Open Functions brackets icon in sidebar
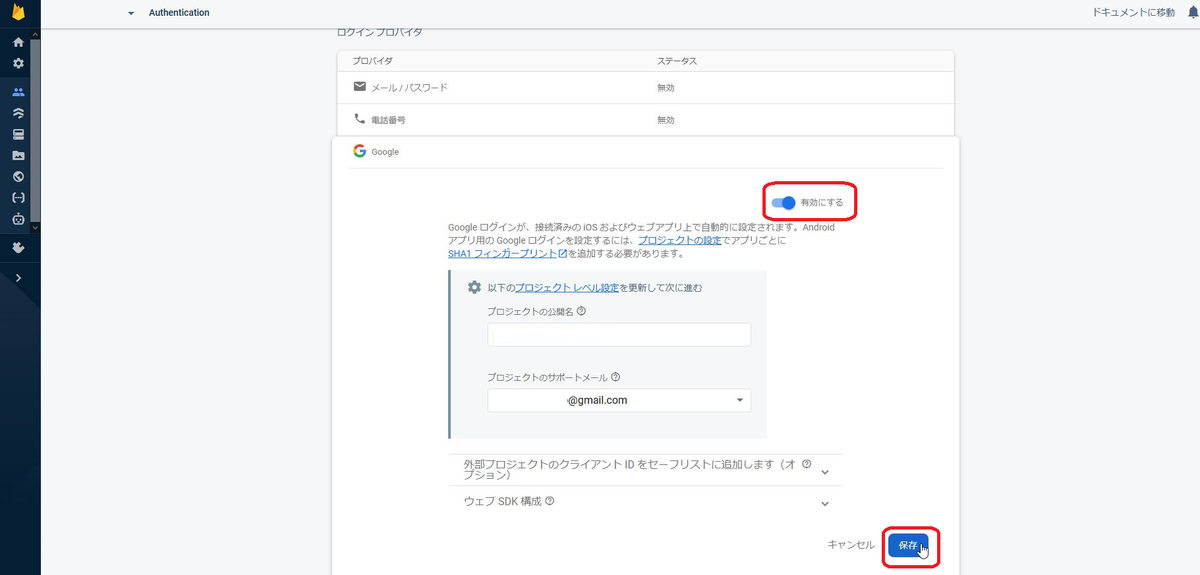The image size is (1200, 575). (x=18, y=198)
